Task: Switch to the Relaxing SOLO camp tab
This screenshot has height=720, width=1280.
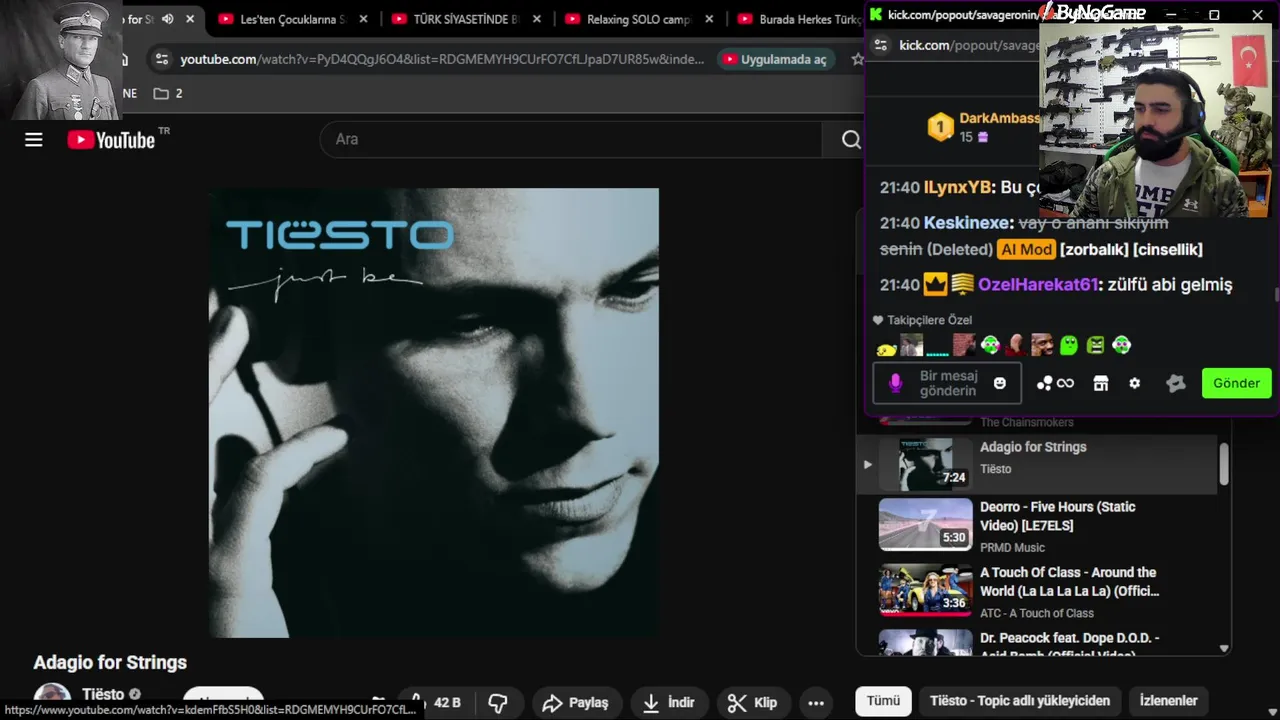Action: coord(640,19)
